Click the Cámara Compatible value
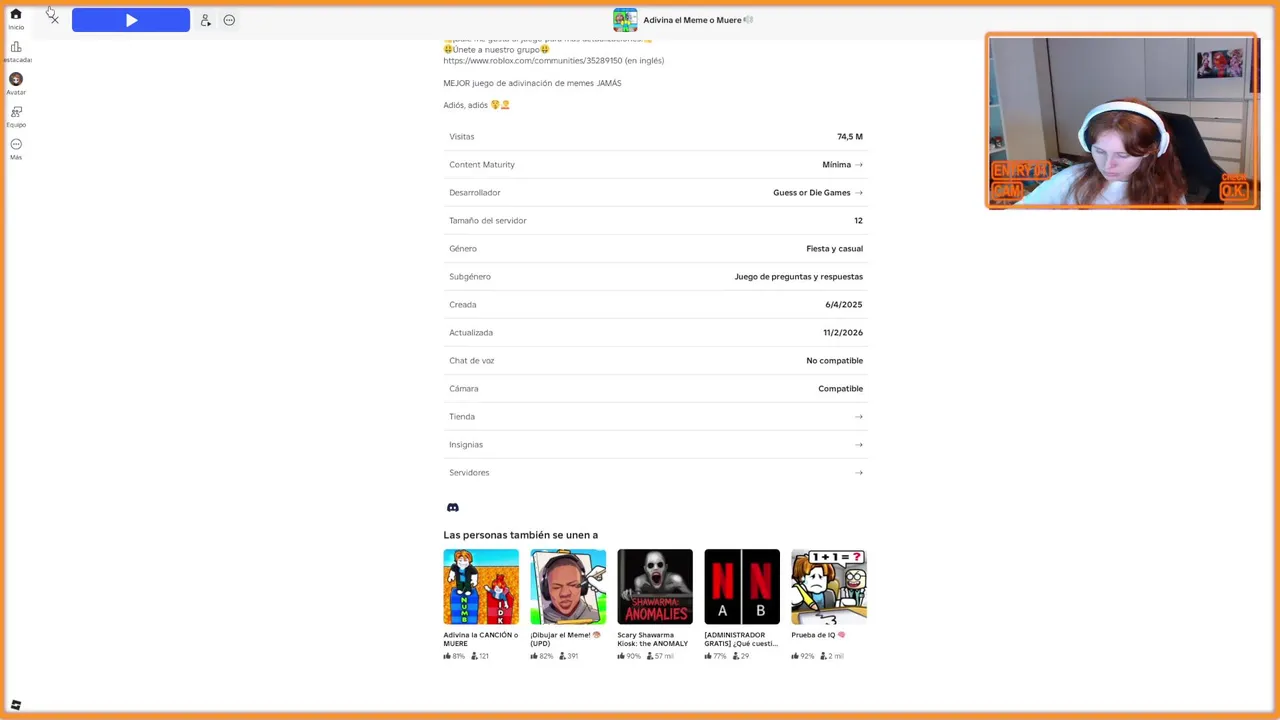1280x720 pixels. tap(840, 388)
